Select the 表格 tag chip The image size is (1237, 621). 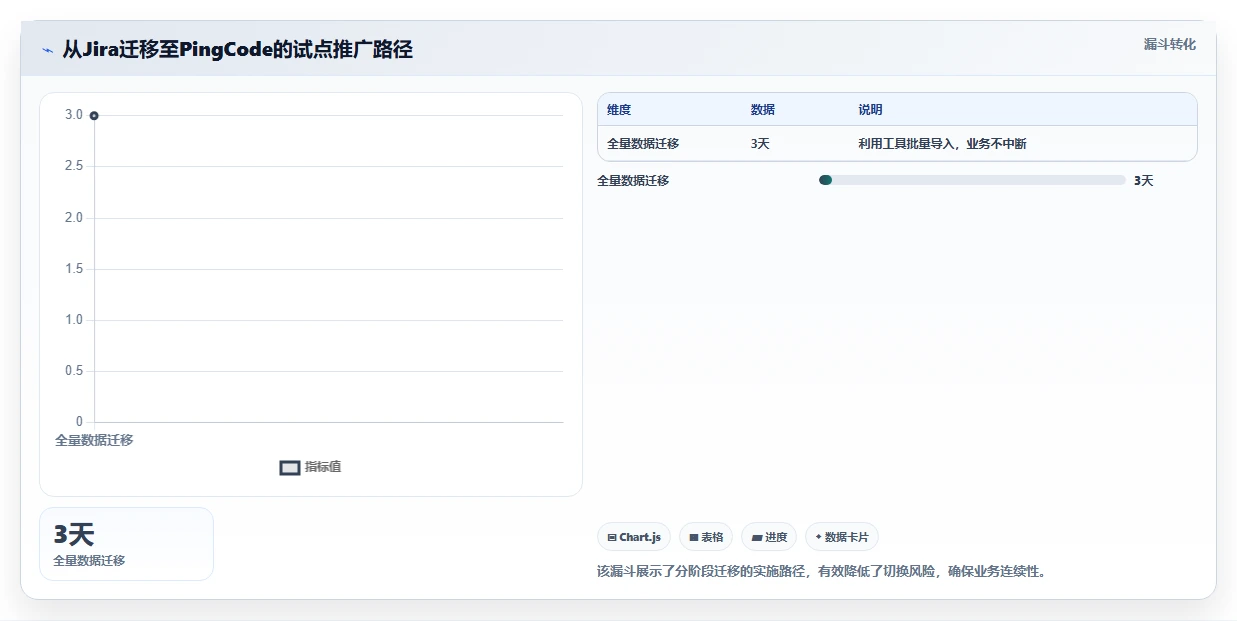click(x=706, y=537)
